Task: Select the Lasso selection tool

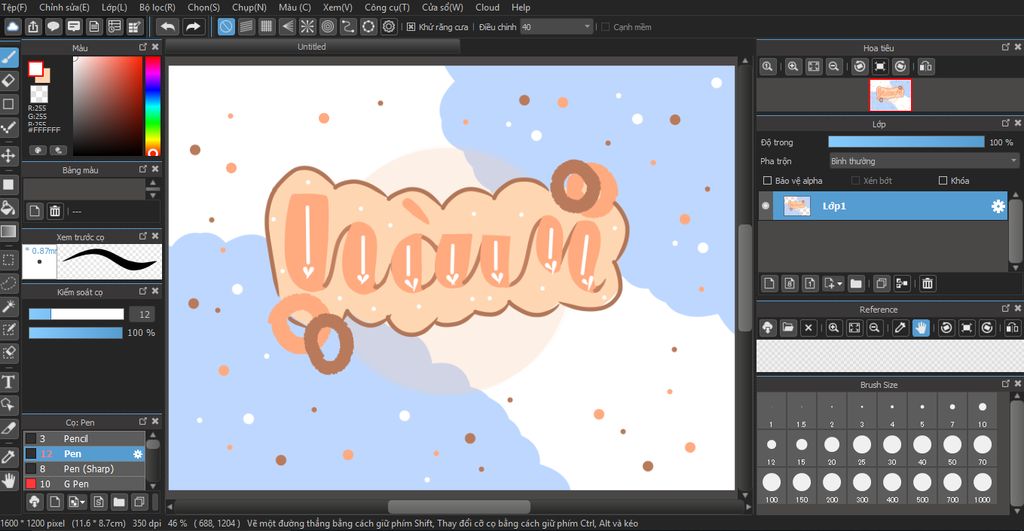Action: pos(8,283)
